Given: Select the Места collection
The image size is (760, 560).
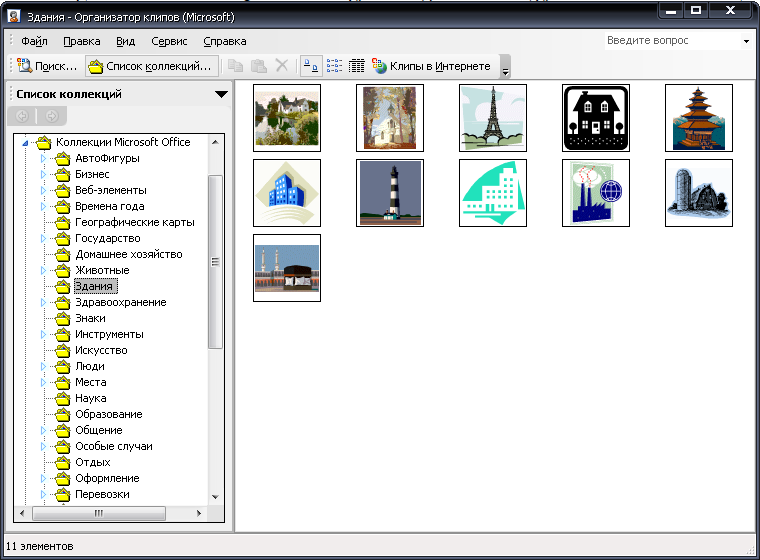Looking at the screenshot, I should (91, 382).
